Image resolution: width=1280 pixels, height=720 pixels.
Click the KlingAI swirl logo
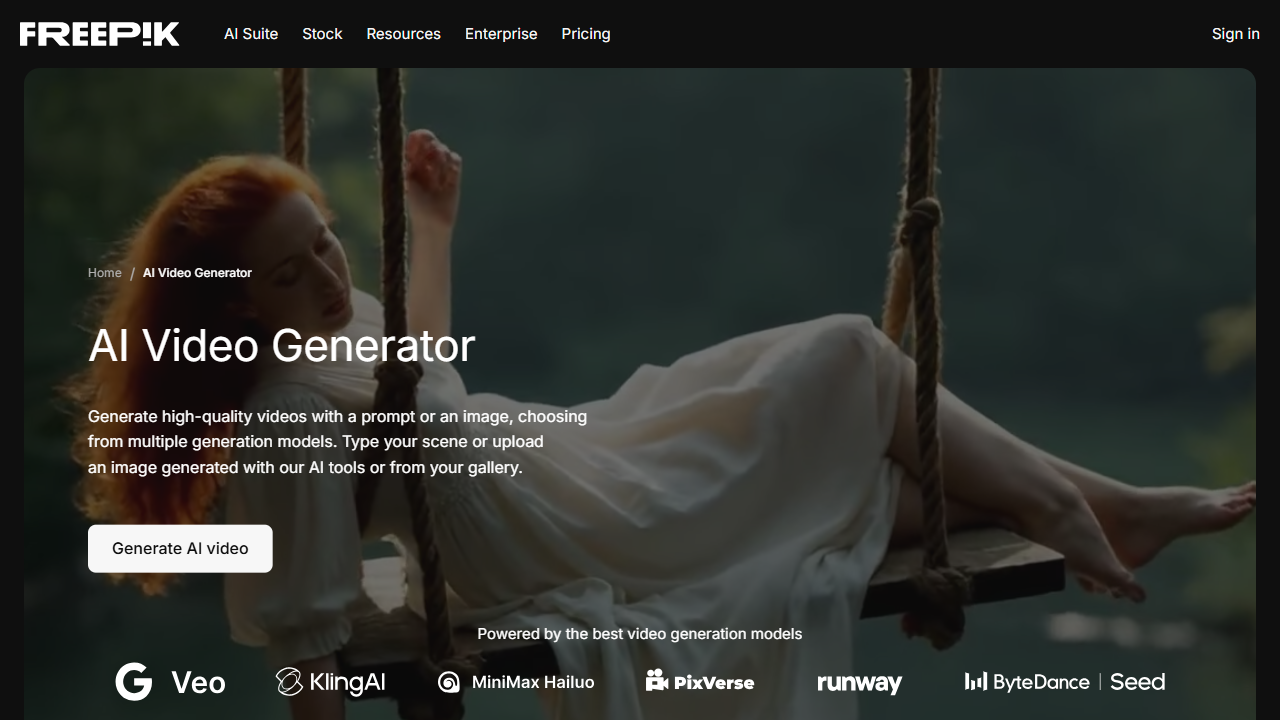coord(289,682)
